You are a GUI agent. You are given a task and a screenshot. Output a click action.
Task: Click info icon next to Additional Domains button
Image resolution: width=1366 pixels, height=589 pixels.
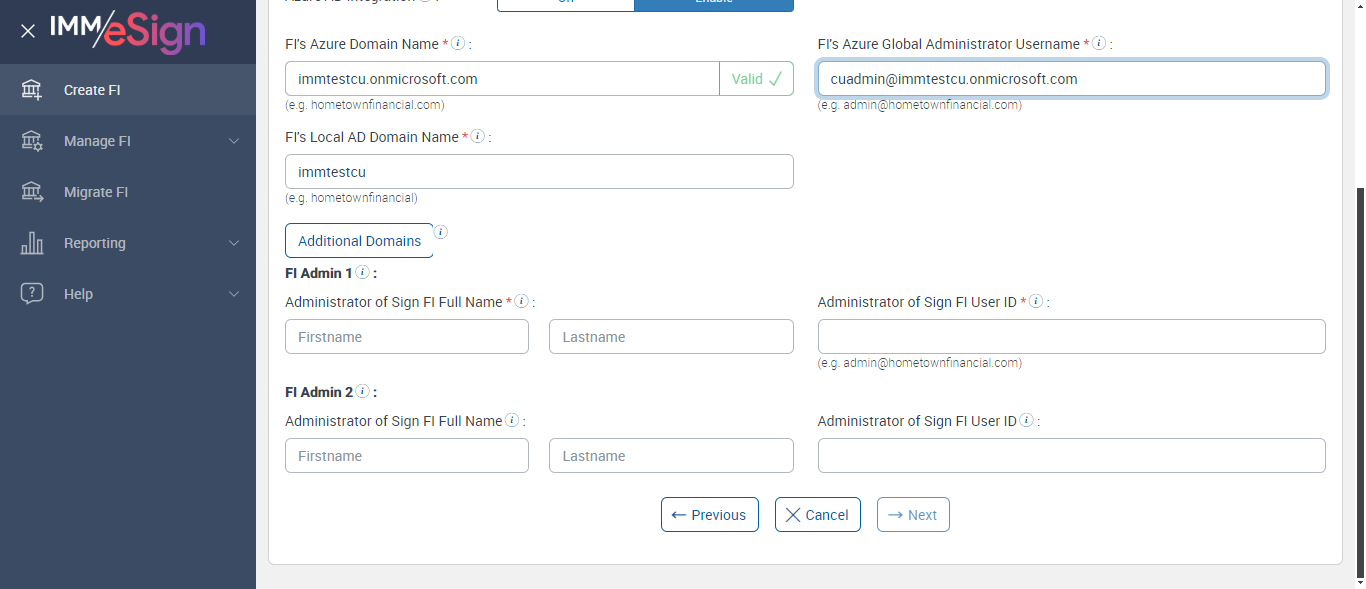coord(440,232)
